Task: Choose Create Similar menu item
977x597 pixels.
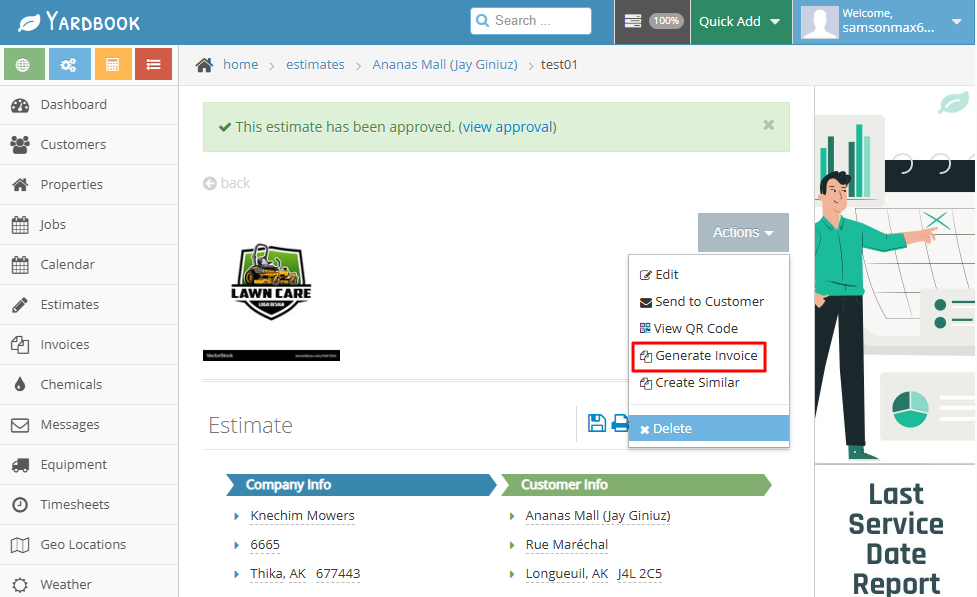Action: pos(709,383)
